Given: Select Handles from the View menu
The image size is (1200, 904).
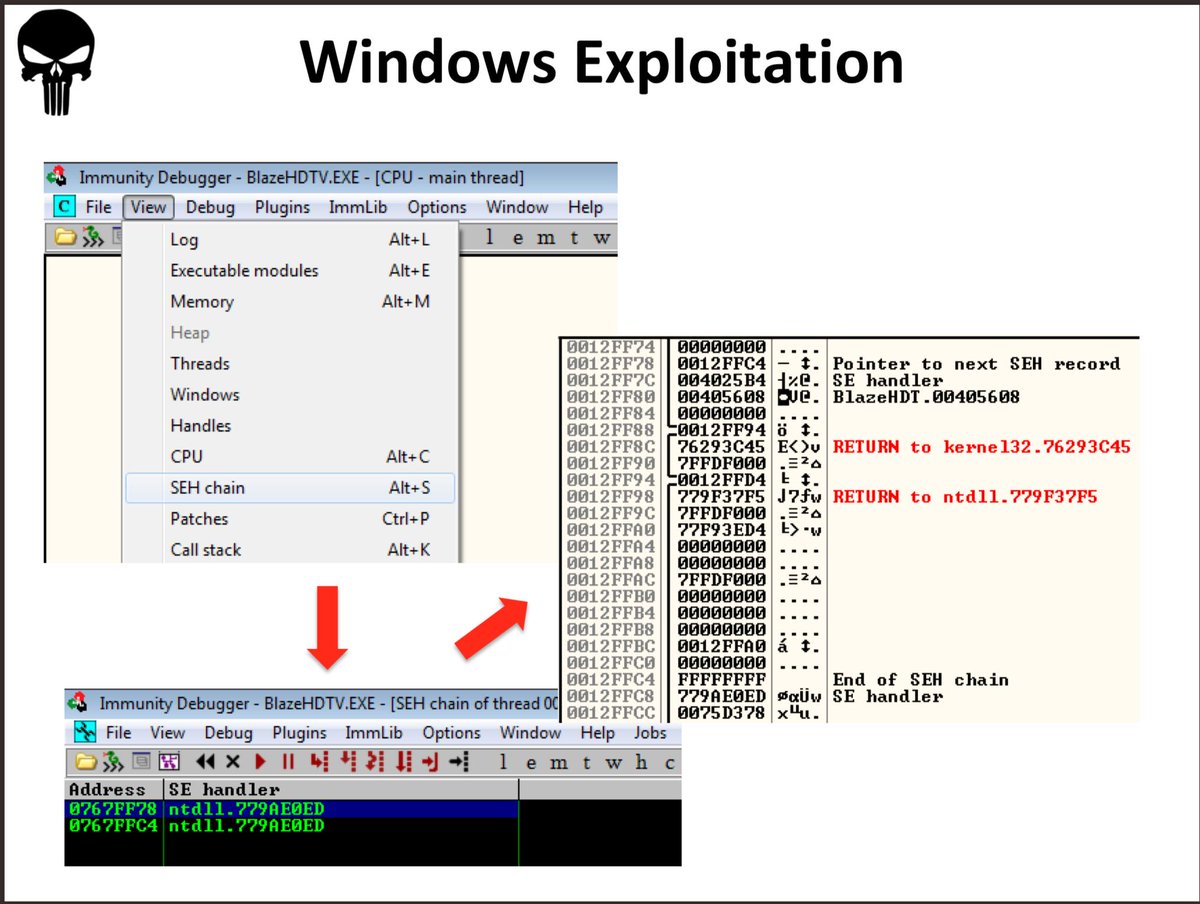Looking at the screenshot, I should tap(290, 425).
